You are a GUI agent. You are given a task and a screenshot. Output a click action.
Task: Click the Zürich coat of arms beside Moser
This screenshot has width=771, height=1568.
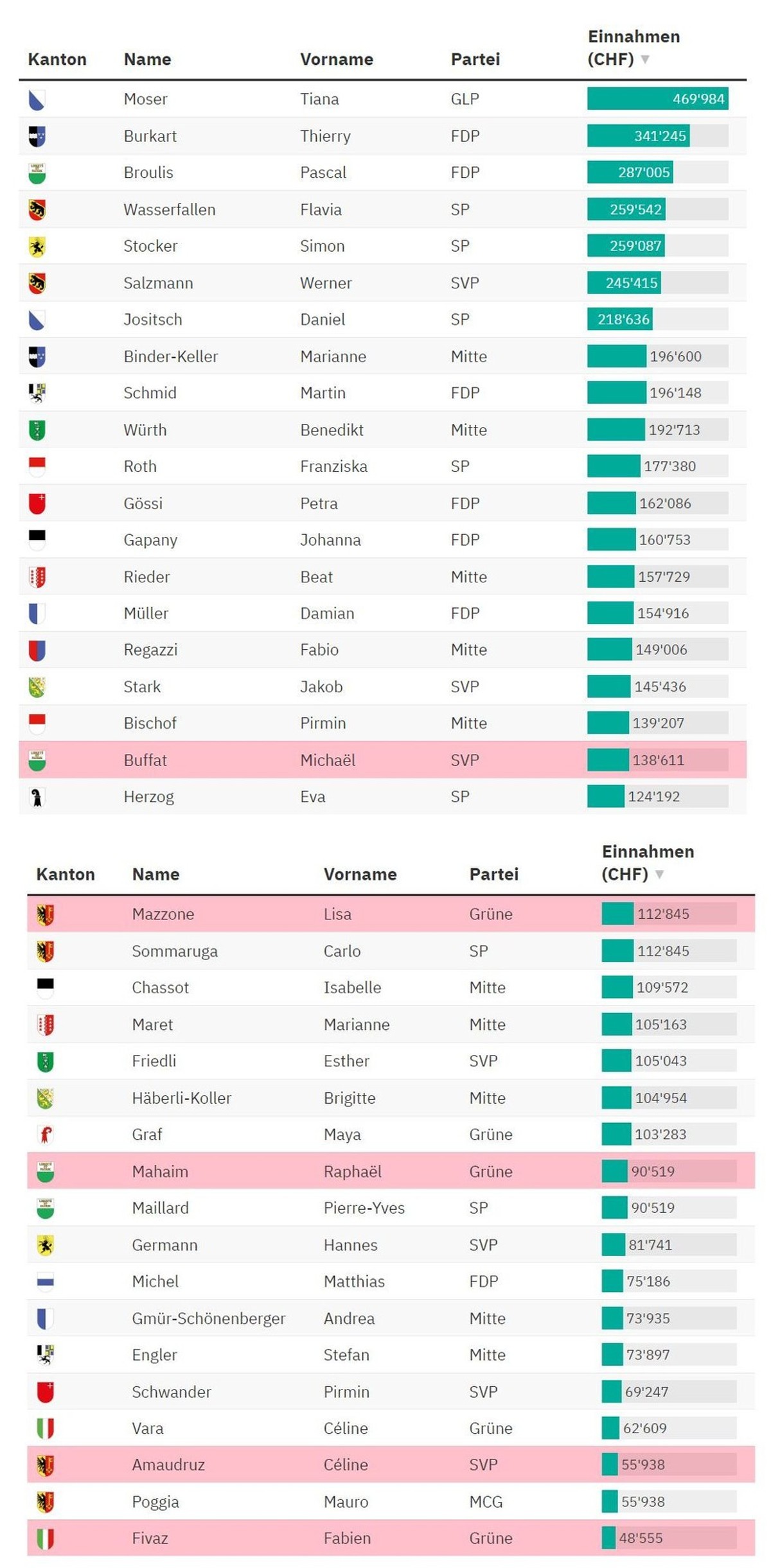coord(37,100)
